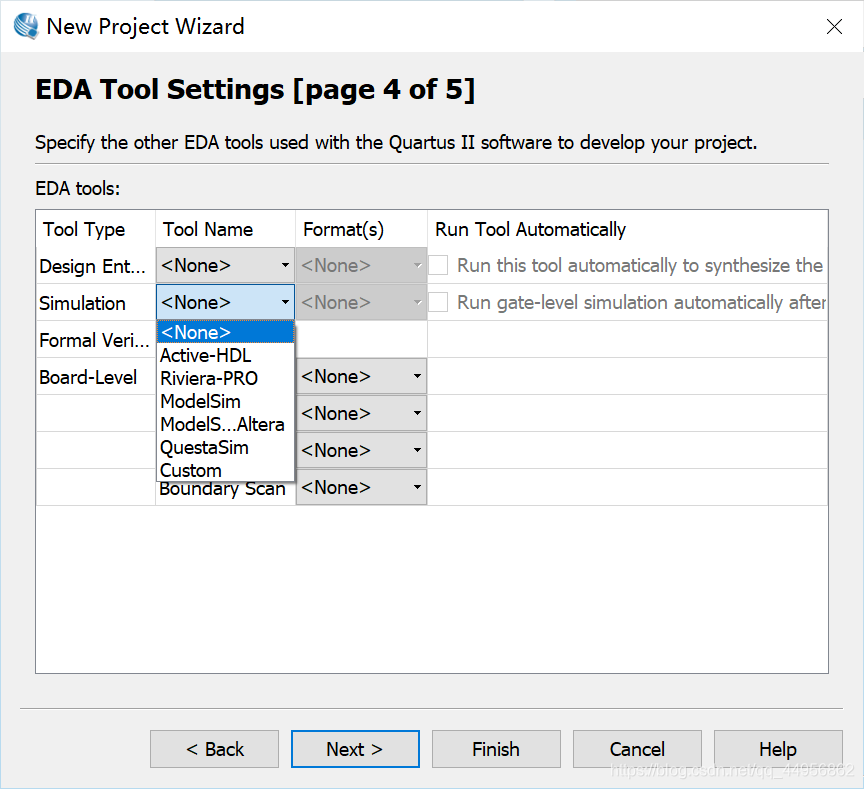Select the Formal Veri... row label

[96, 340]
